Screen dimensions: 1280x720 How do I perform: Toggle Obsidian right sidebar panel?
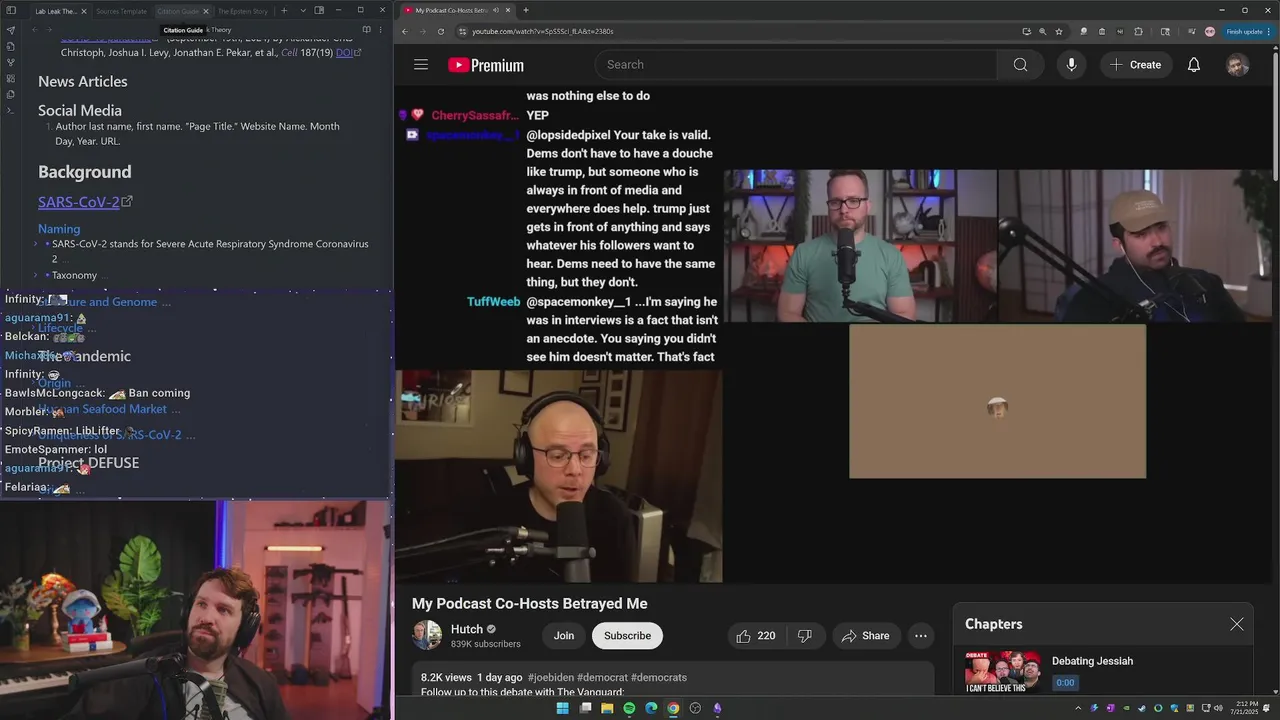pyautogui.click(x=319, y=11)
